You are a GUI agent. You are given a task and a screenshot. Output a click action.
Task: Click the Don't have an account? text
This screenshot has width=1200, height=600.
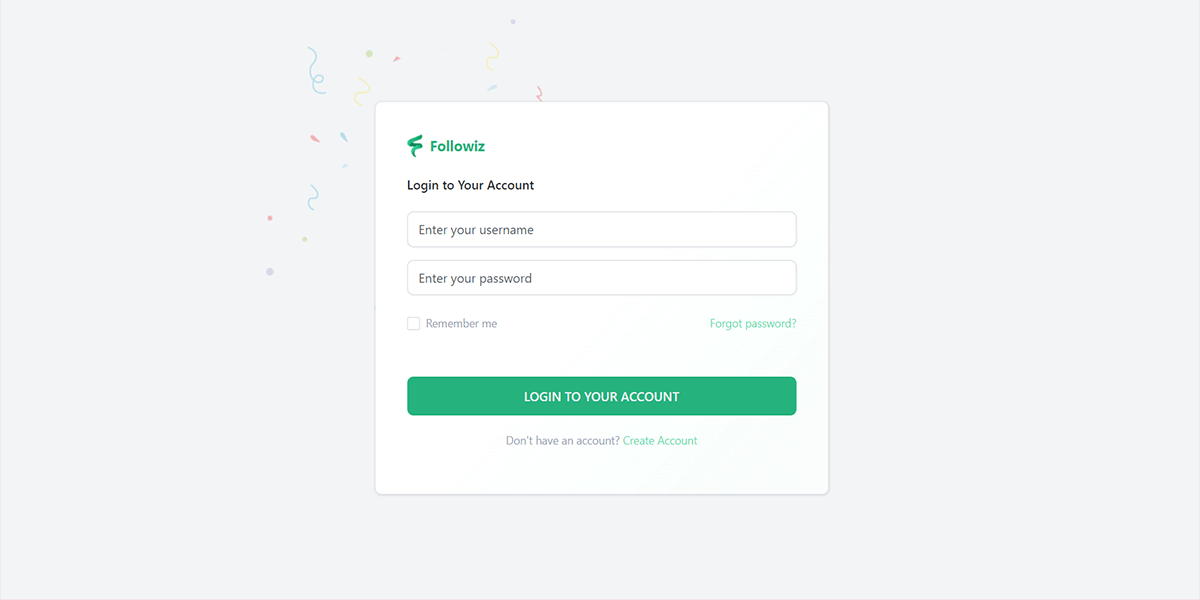tap(563, 440)
